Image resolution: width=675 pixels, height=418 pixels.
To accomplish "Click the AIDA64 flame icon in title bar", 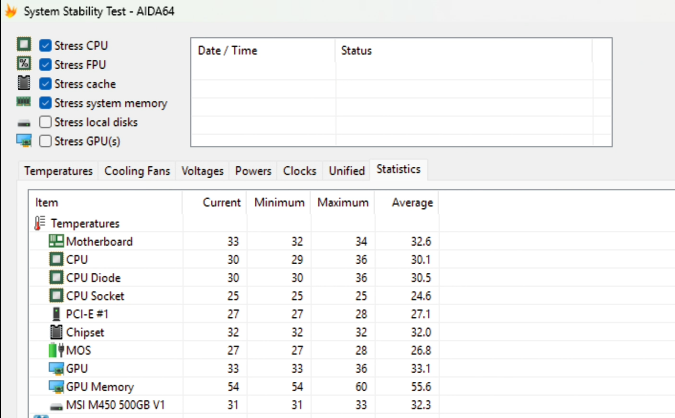I will click(8, 12).
